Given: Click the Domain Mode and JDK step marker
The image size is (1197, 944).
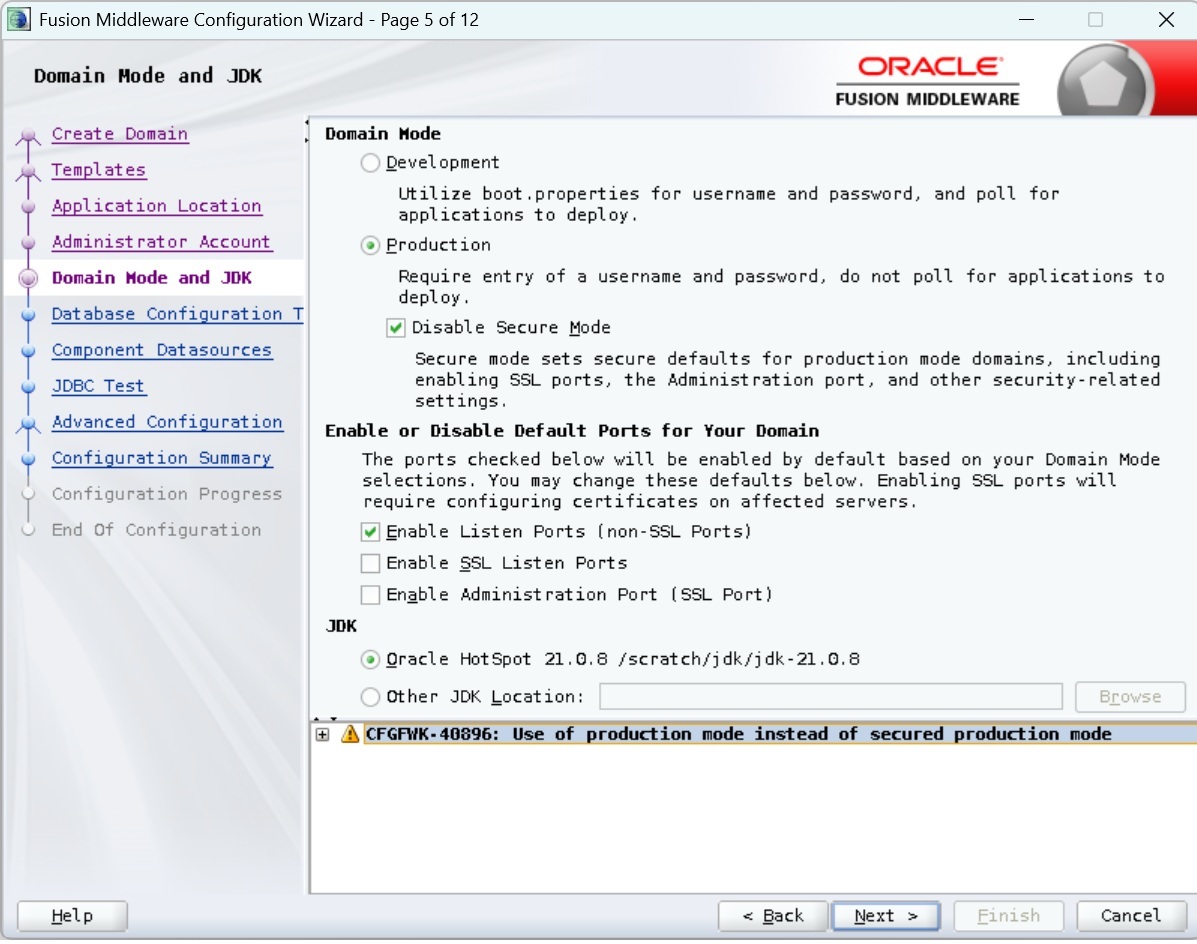Looking at the screenshot, I should [28, 279].
